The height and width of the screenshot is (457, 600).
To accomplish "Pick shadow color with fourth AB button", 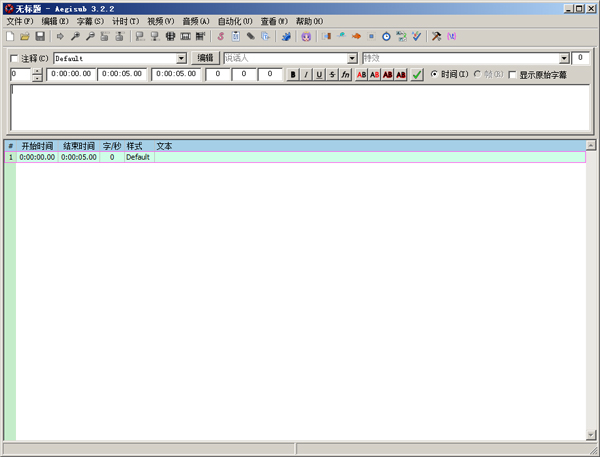I will pyautogui.click(x=401, y=74).
